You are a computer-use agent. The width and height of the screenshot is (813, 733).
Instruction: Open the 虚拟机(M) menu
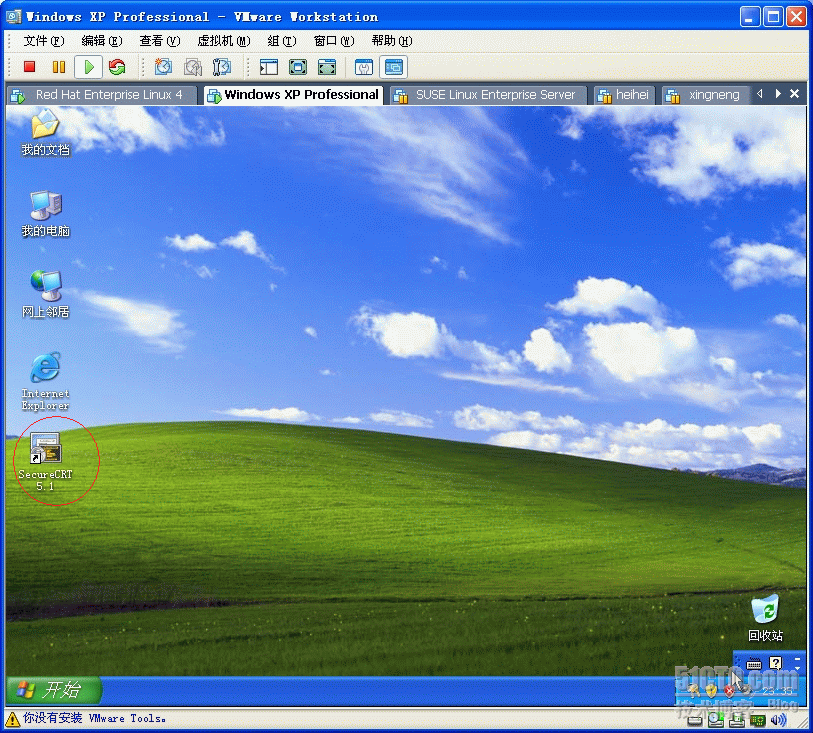pos(223,41)
